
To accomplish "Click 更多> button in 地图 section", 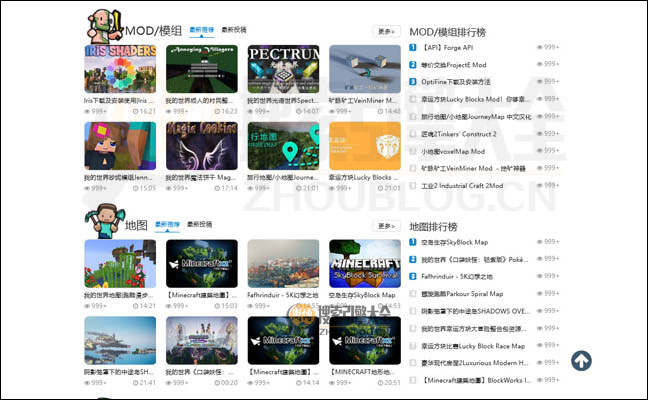I will pyautogui.click(x=386, y=226).
